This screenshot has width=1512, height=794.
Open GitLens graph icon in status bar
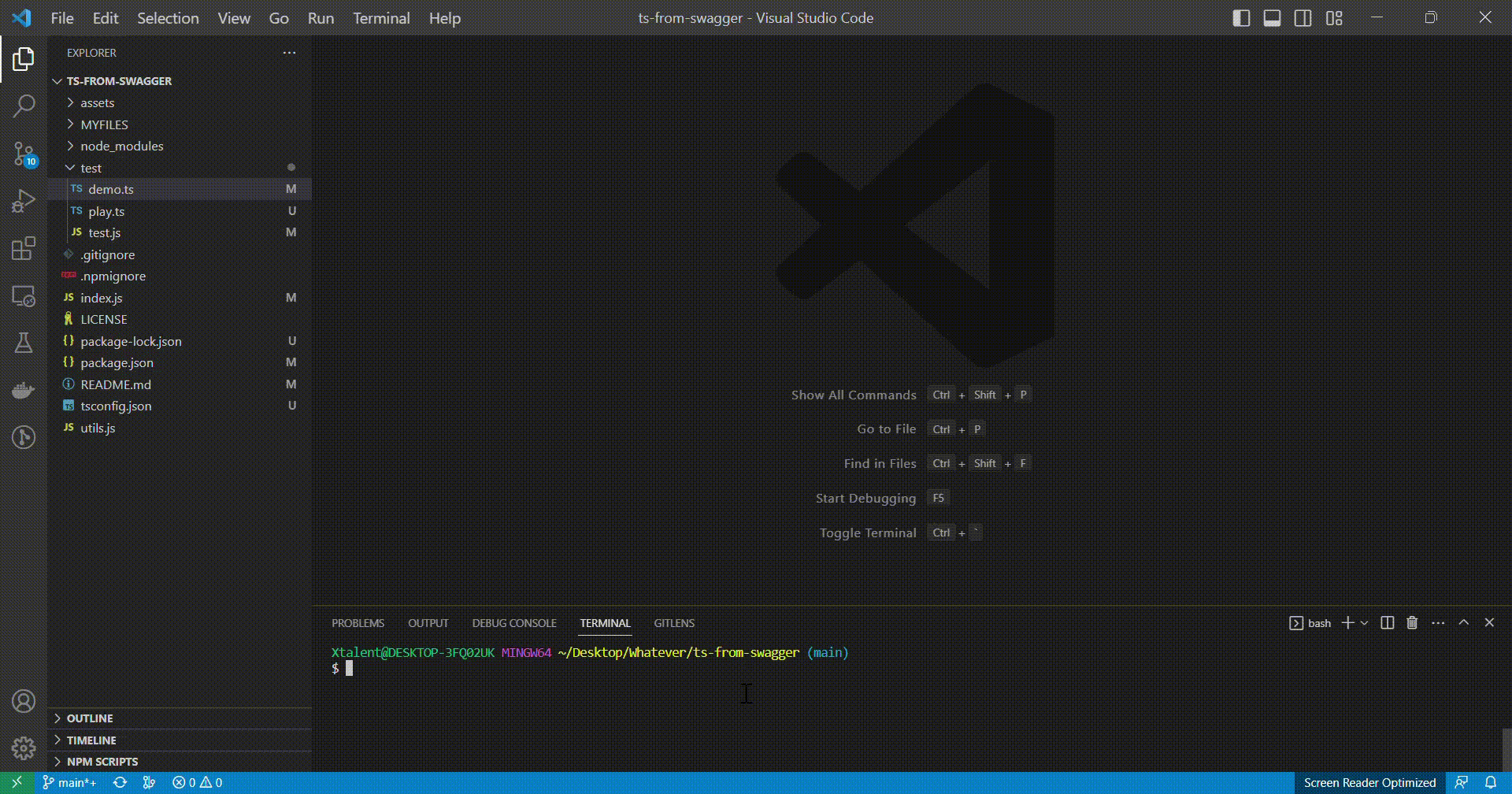[149, 783]
